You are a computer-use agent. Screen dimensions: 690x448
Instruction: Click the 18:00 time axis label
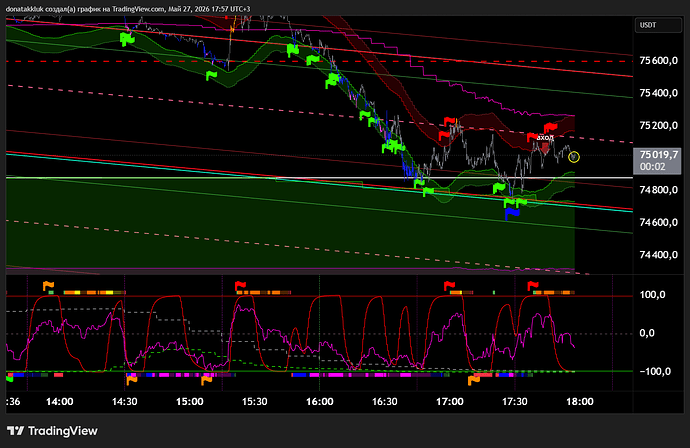(580, 402)
